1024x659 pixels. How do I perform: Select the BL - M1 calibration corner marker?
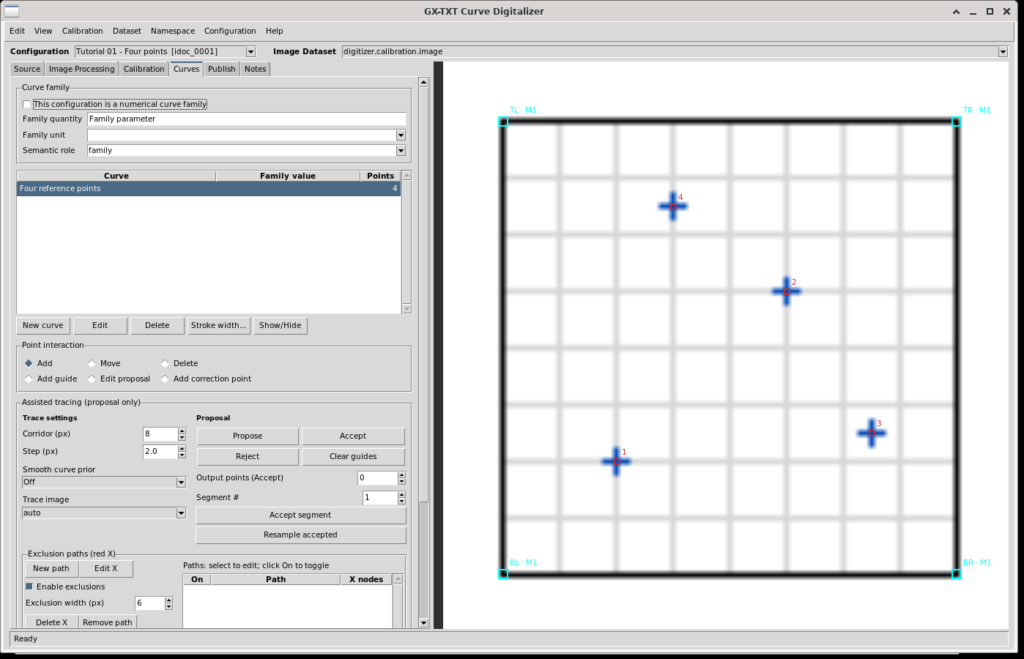point(503,574)
